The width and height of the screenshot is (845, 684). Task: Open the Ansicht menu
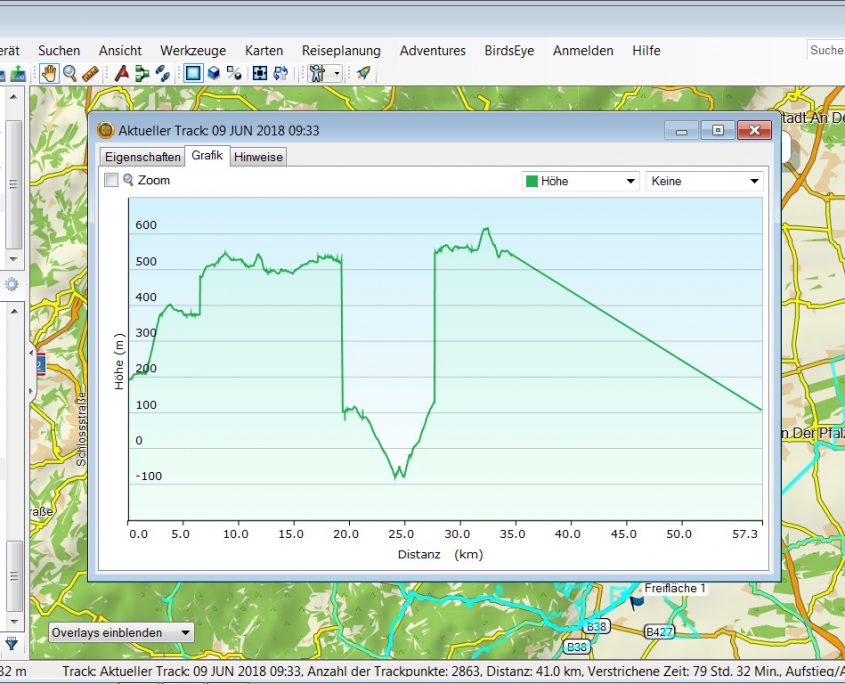[120, 51]
